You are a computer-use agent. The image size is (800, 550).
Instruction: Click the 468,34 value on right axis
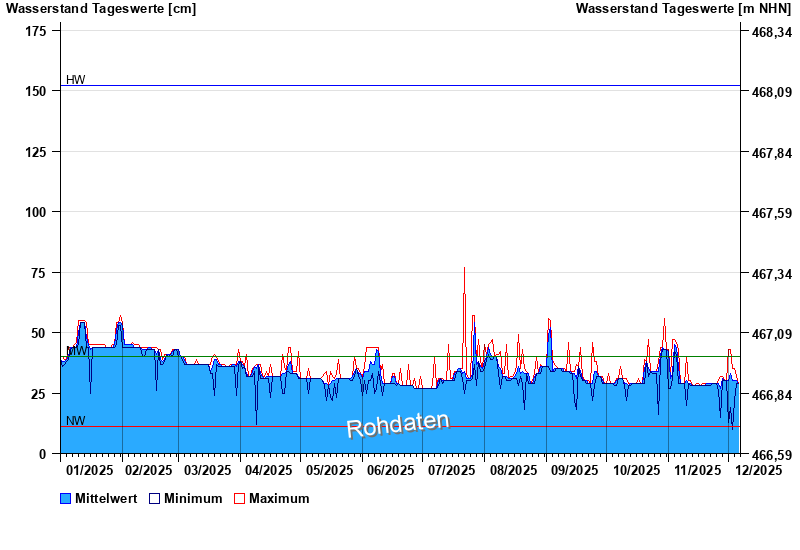[771, 32]
